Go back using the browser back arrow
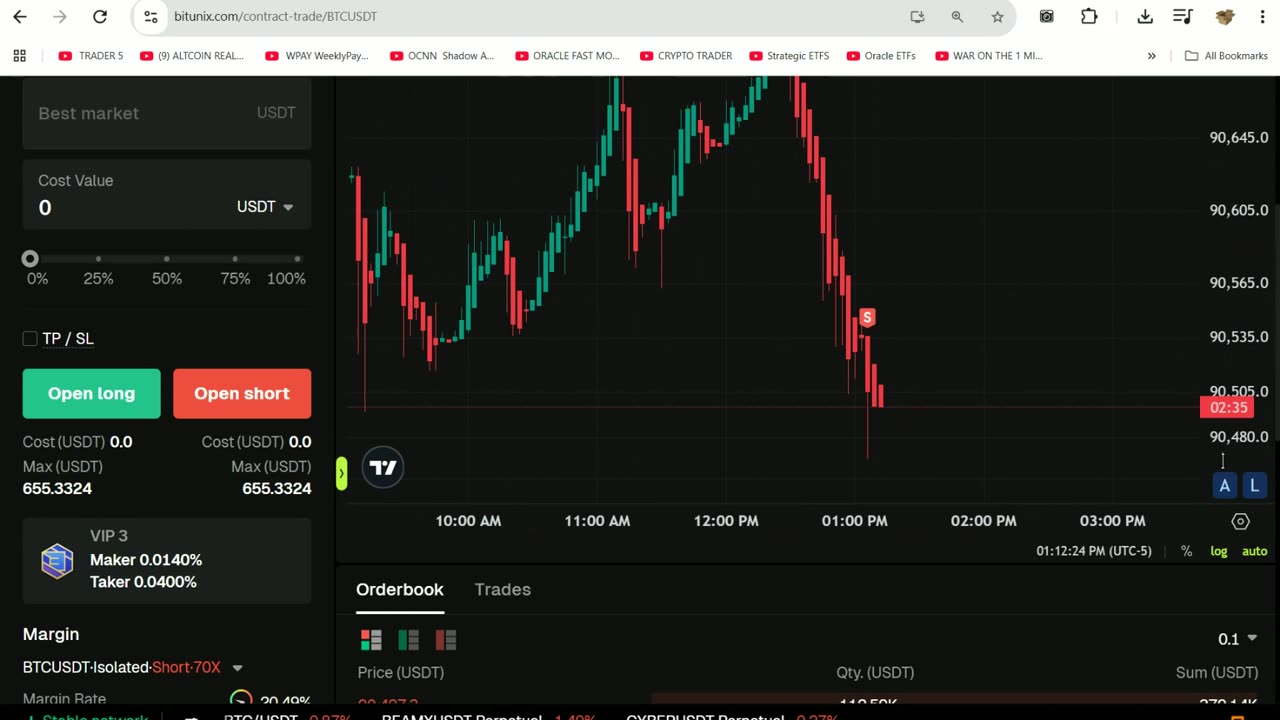1280x720 pixels. [20, 16]
